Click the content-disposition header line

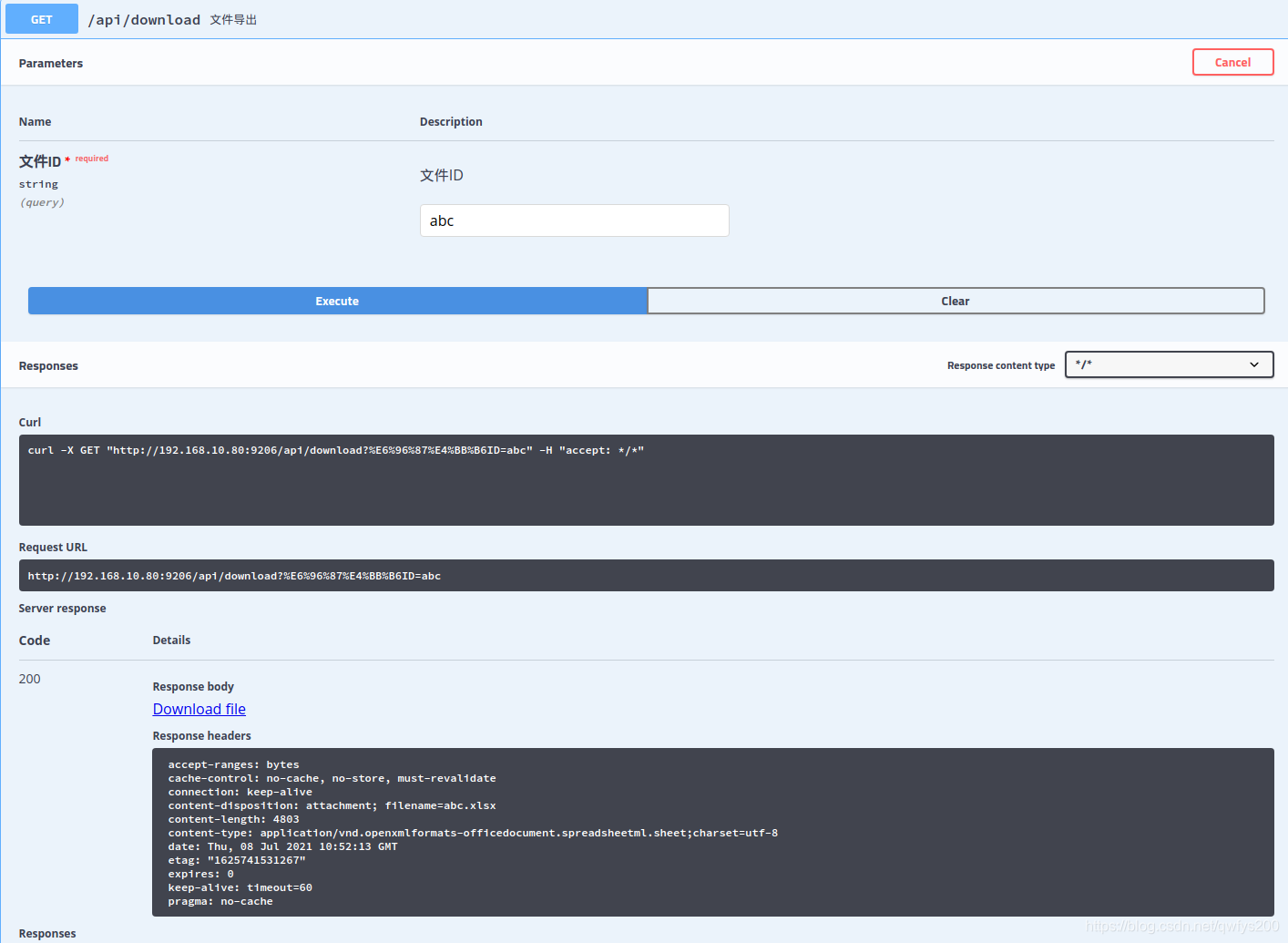(332, 805)
